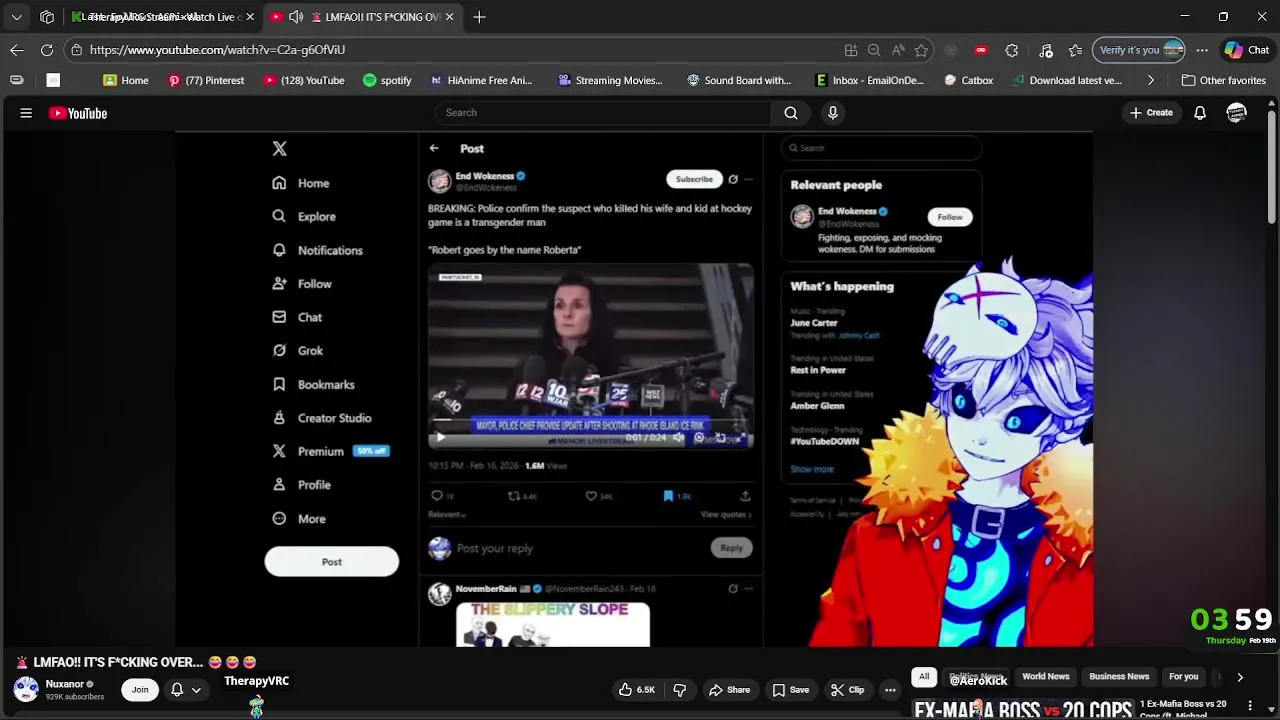Screen dimensions: 1280x720
Task: Close the YouTube video tab
Action: click(x=450, y=17)
